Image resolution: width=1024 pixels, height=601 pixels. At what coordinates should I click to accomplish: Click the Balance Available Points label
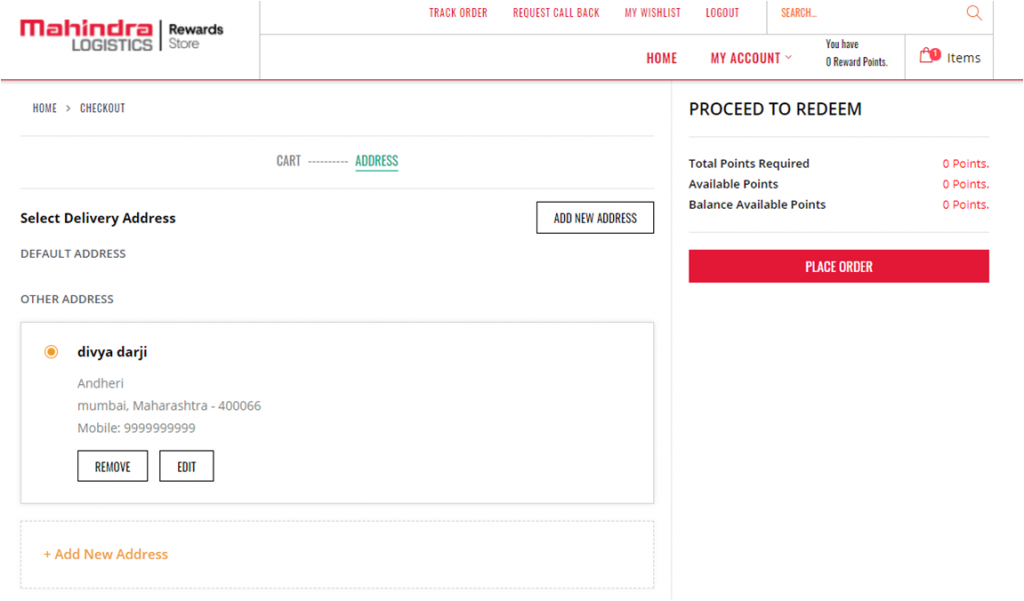click(757, 204)
